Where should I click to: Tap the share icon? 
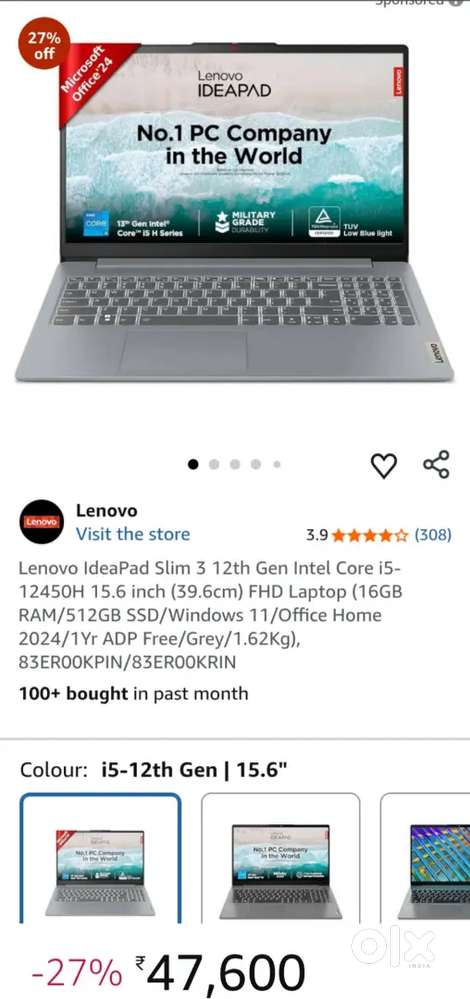pos(436,464)
